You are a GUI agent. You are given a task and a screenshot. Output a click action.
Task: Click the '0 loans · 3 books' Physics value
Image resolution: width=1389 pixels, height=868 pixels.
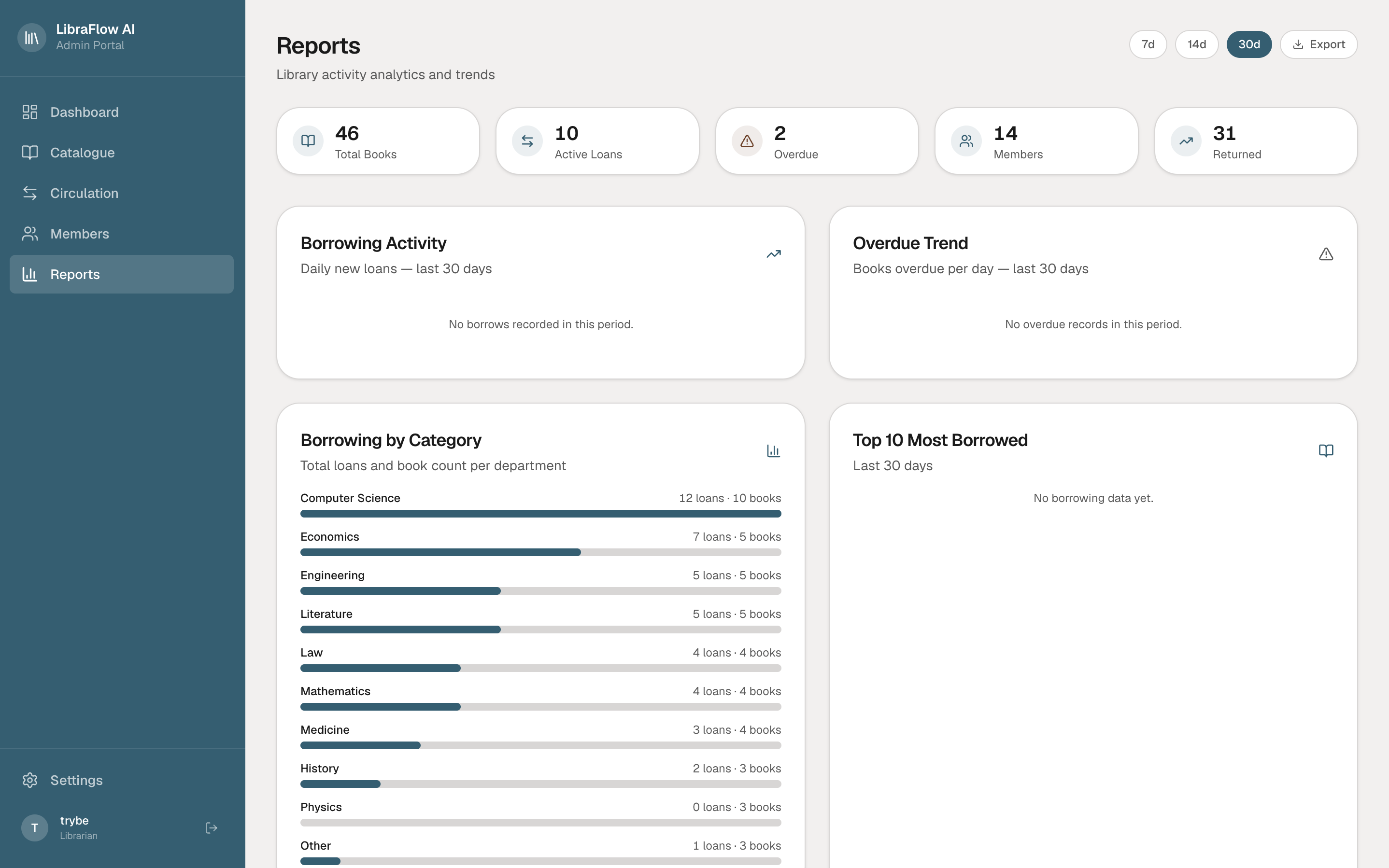(x=737, y=807)
